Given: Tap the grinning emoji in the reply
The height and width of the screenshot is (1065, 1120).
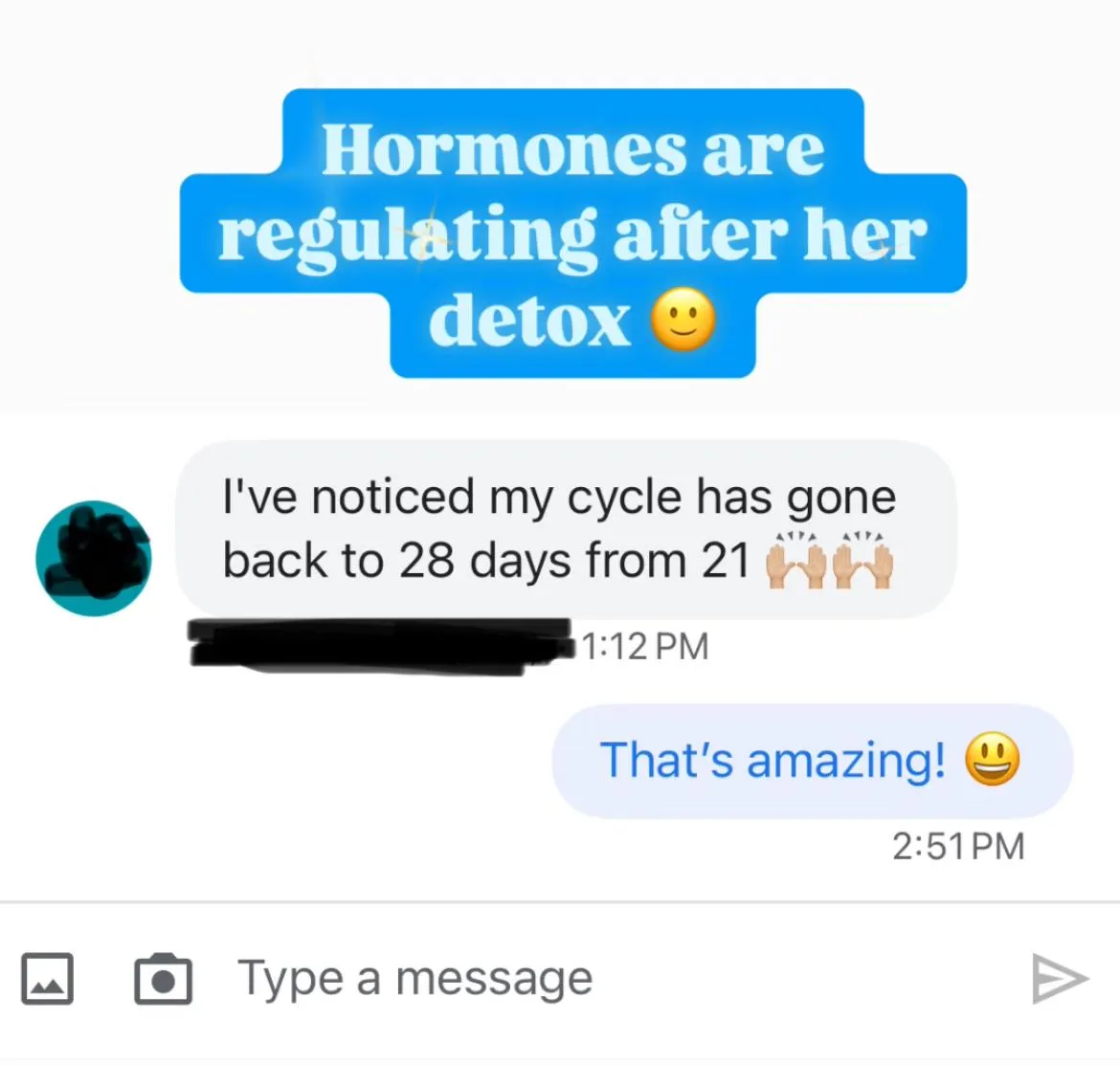Looking at the screenshot, I should (992, 759).
